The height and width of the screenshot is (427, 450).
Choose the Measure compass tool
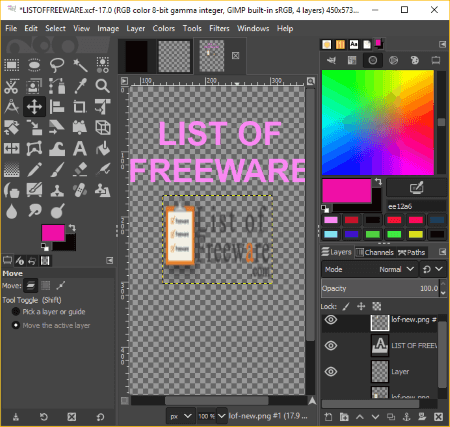click(x=12, y=107)
